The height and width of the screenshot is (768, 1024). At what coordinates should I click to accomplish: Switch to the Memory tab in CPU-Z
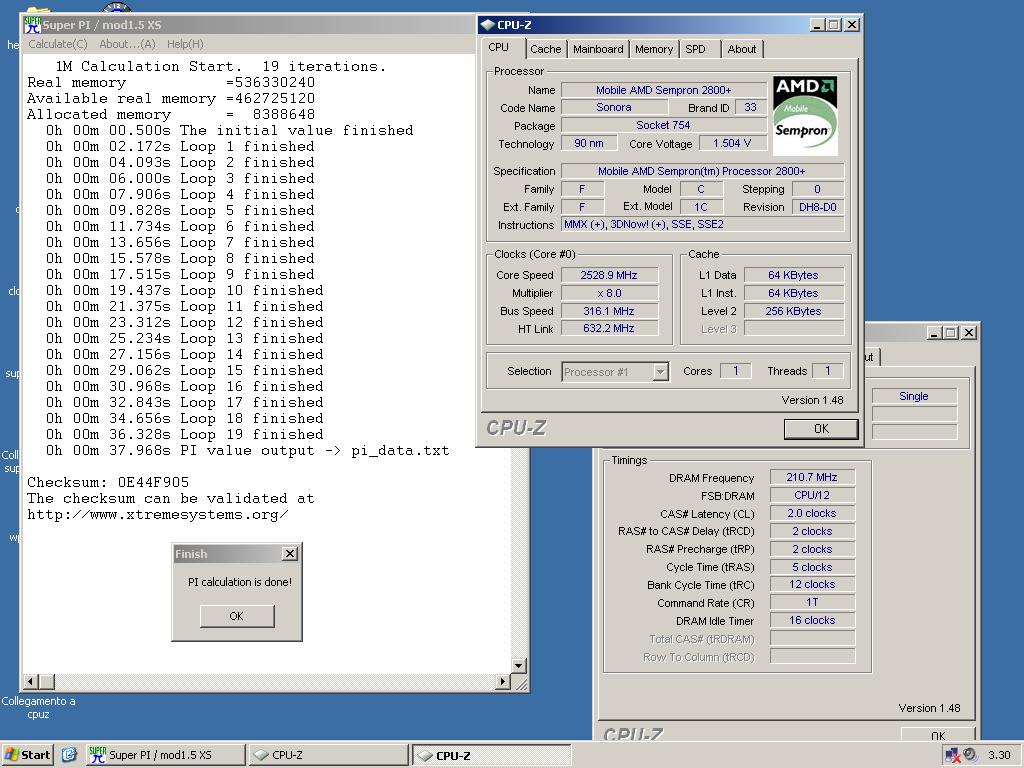pyautogui.click(x=654, y=49)
